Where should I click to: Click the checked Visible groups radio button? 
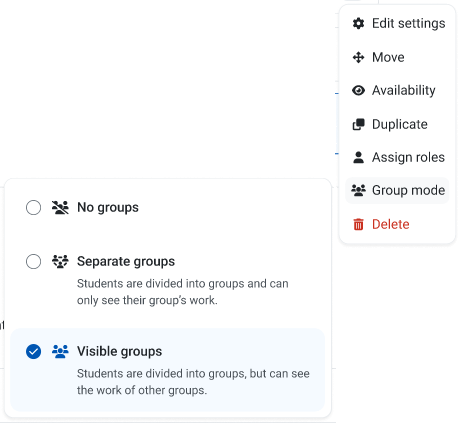(33, 351)
